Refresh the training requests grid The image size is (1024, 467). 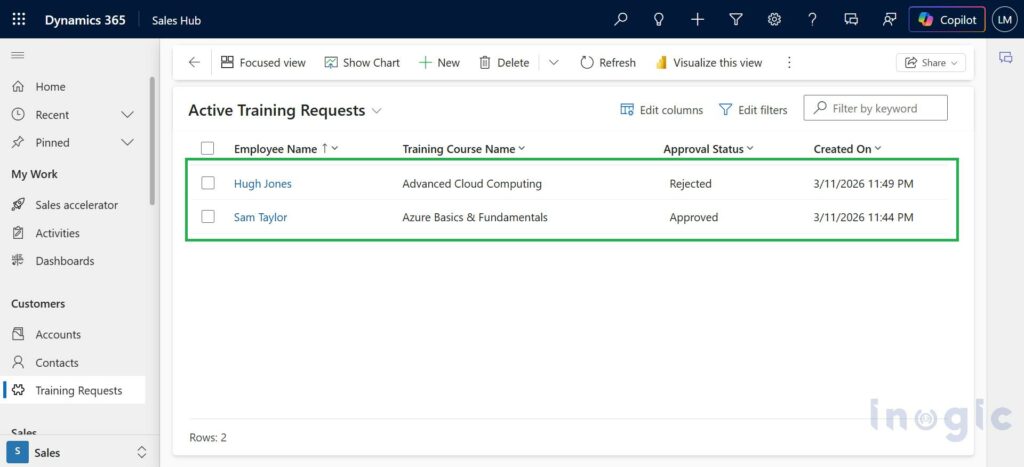[608, 63]
